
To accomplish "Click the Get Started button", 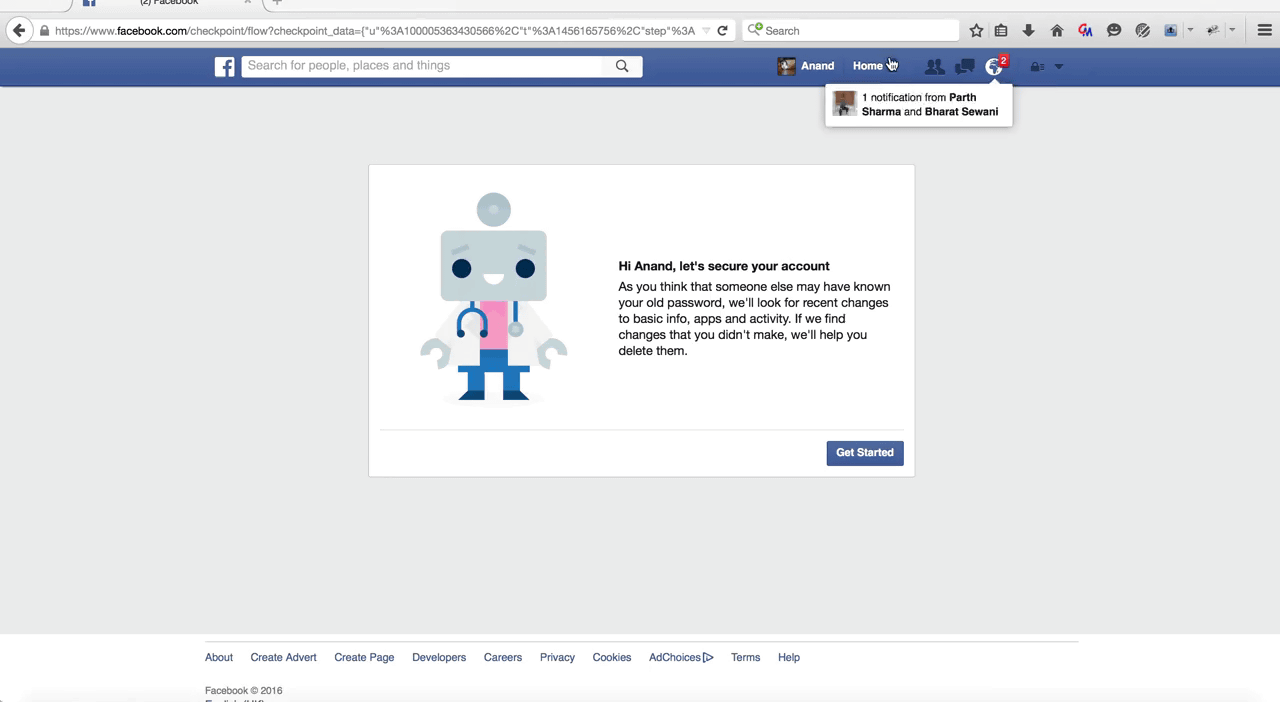I will coord(865,453).
